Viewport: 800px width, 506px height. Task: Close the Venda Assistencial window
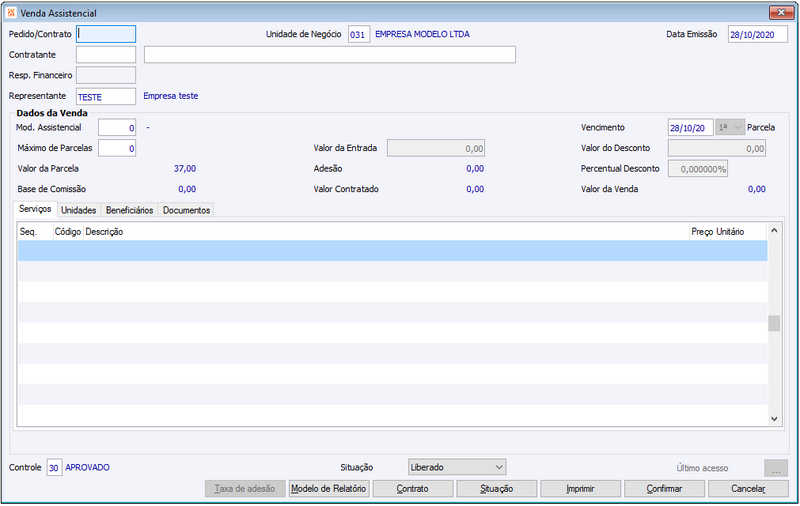(781, 12)
